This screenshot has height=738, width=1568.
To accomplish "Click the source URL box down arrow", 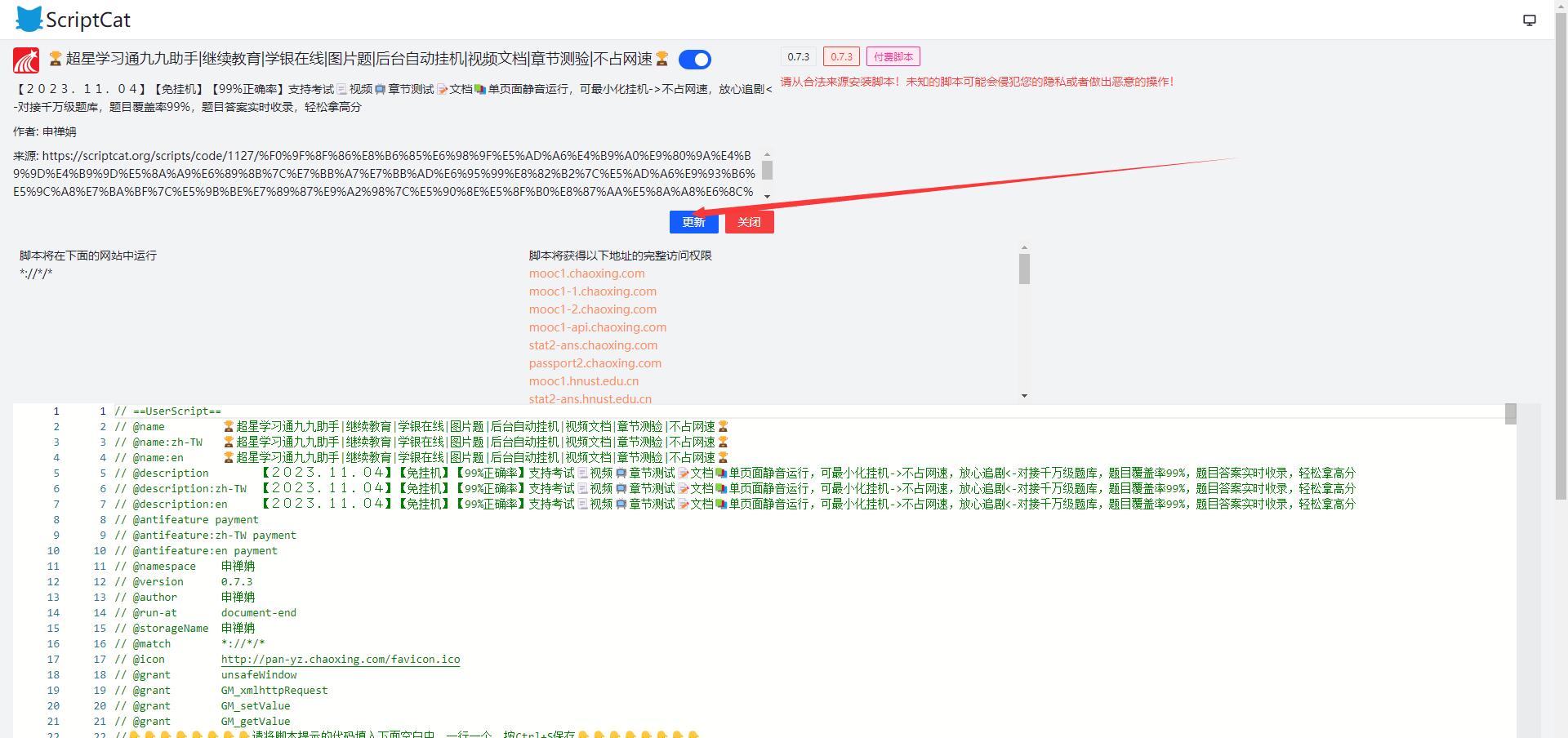I will click(767, 196).
